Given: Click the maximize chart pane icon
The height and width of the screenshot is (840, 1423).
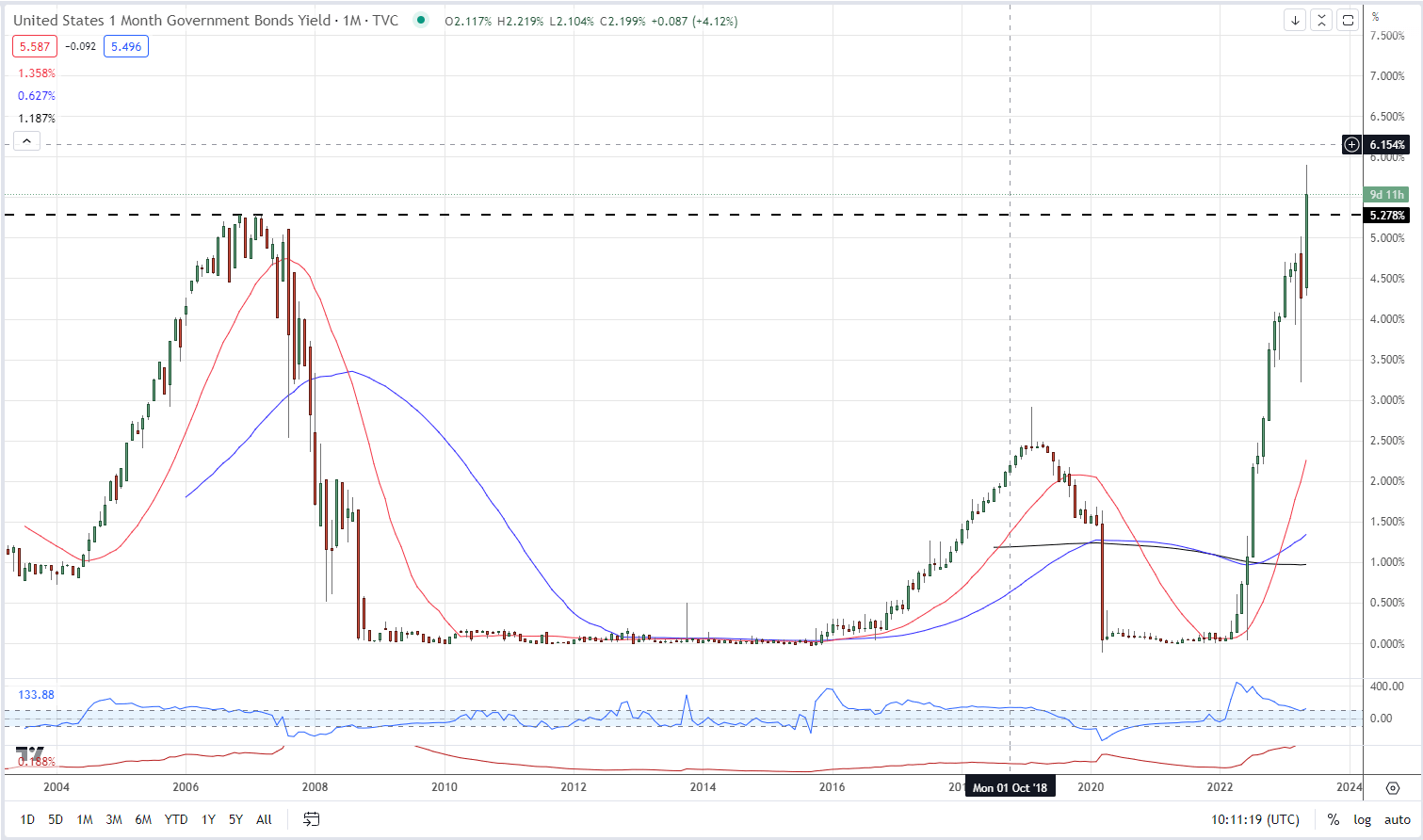Looking at the screenshot, I should 1348,20.
